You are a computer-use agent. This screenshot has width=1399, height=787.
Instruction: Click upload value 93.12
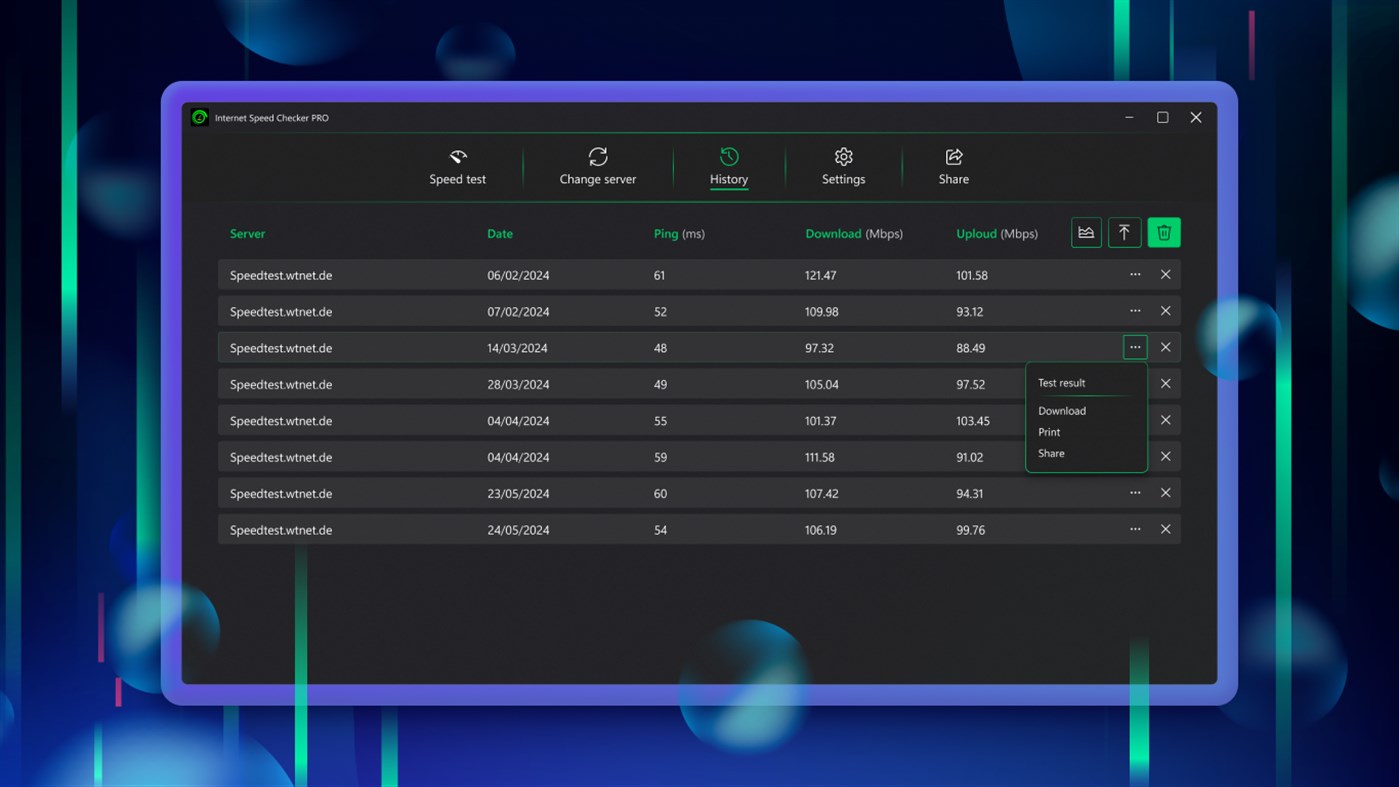(970, 312)
